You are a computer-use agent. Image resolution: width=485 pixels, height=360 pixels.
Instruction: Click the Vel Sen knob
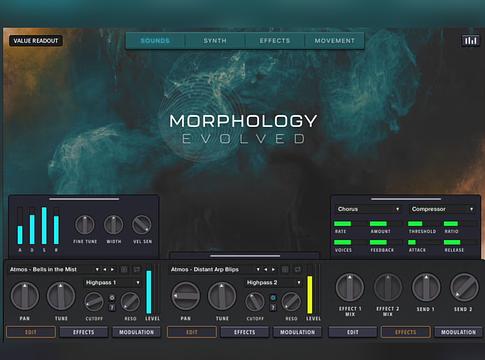click(x=142, y=225)
